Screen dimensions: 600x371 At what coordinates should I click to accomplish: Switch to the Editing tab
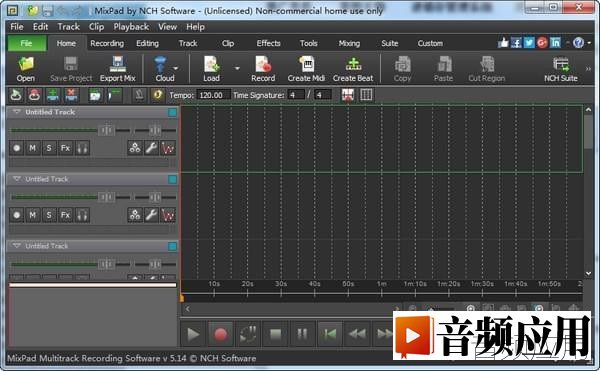(147, 43)
